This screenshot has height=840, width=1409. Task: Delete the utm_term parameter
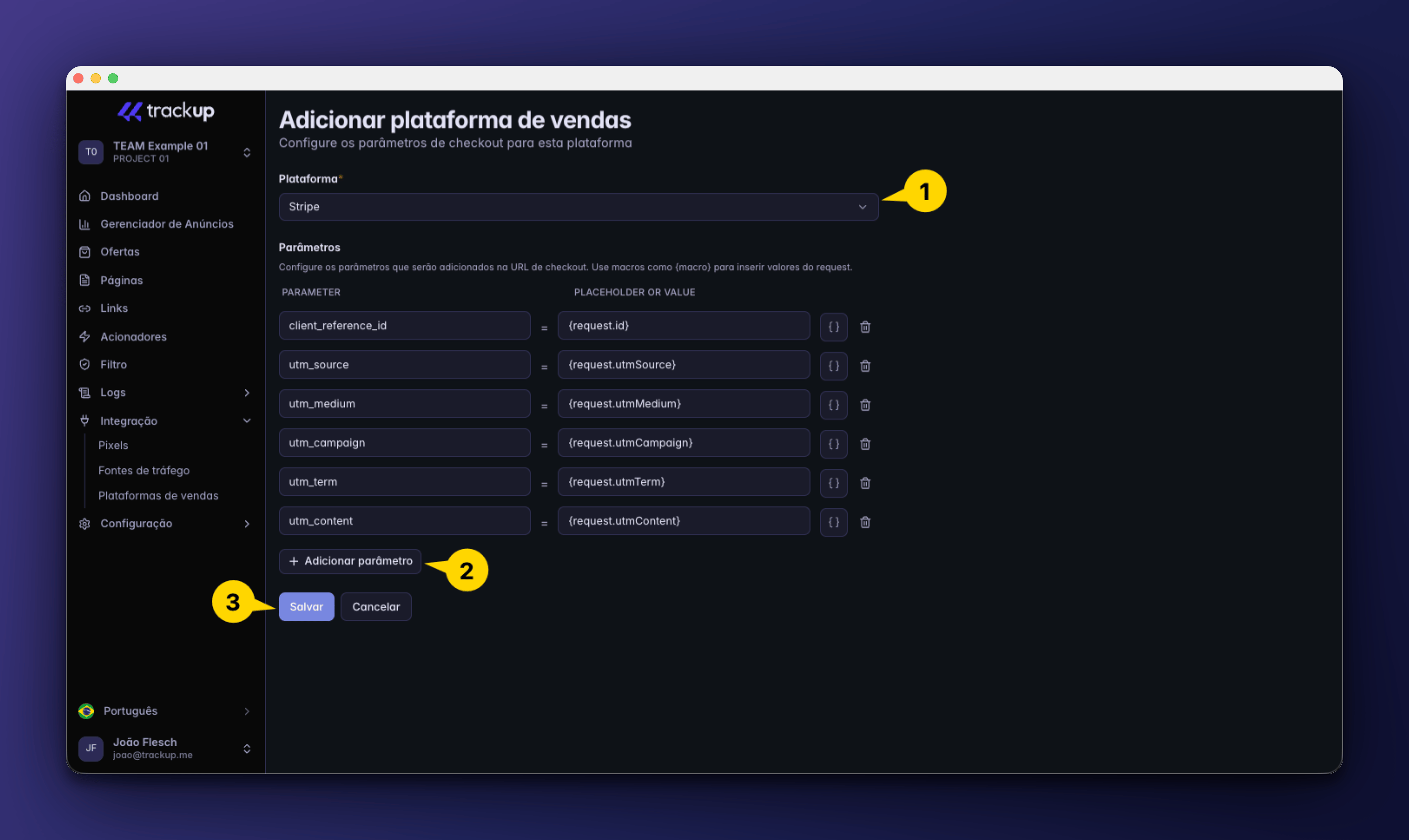coord(865,483)
